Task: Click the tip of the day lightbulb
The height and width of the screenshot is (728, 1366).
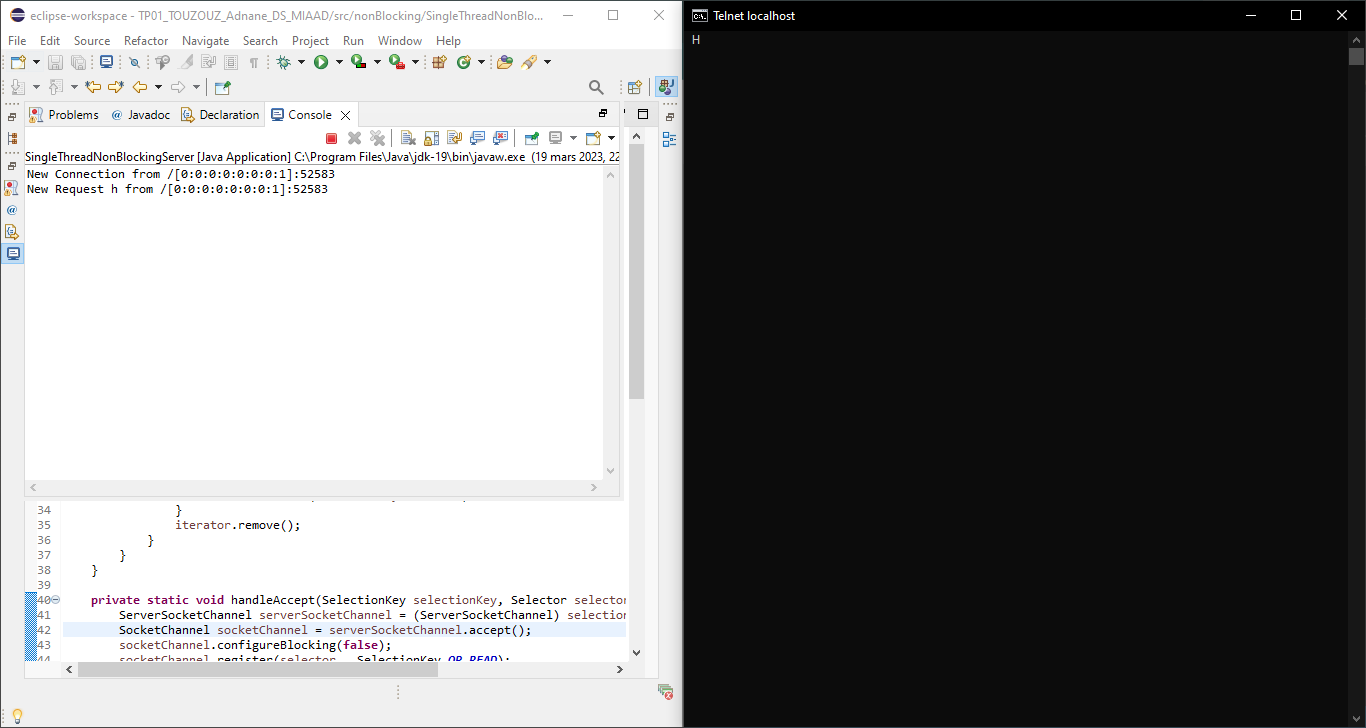Action: pyautogui.click(x=17, y=716)
